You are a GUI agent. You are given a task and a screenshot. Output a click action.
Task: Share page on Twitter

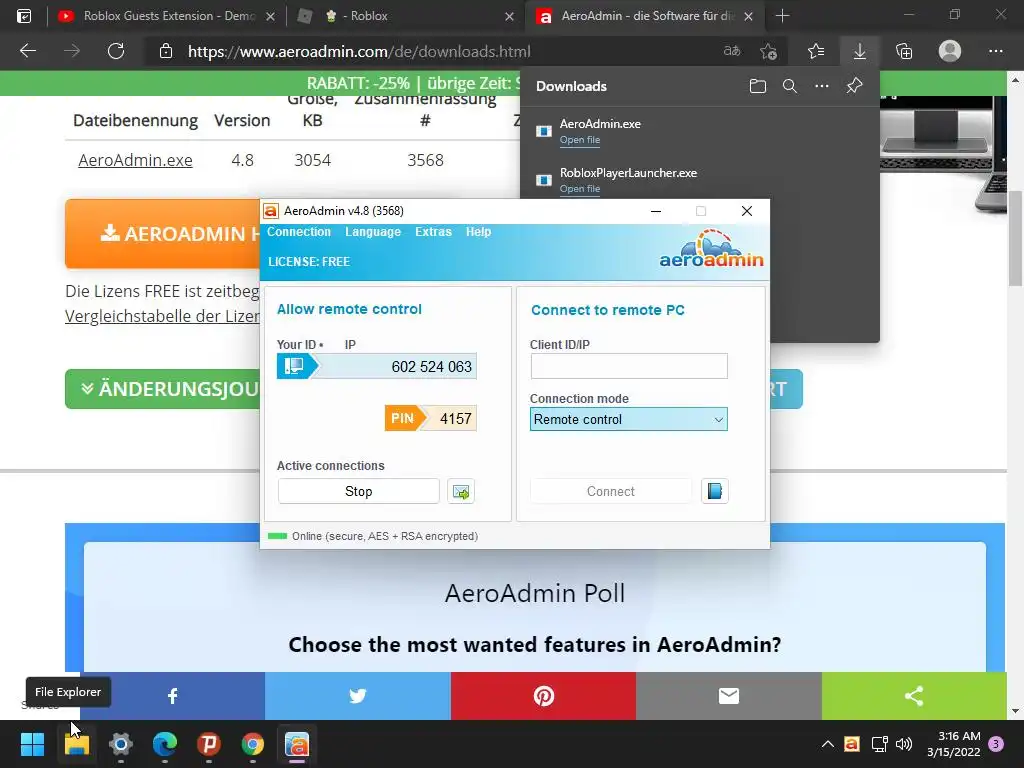tap(358, 696)
